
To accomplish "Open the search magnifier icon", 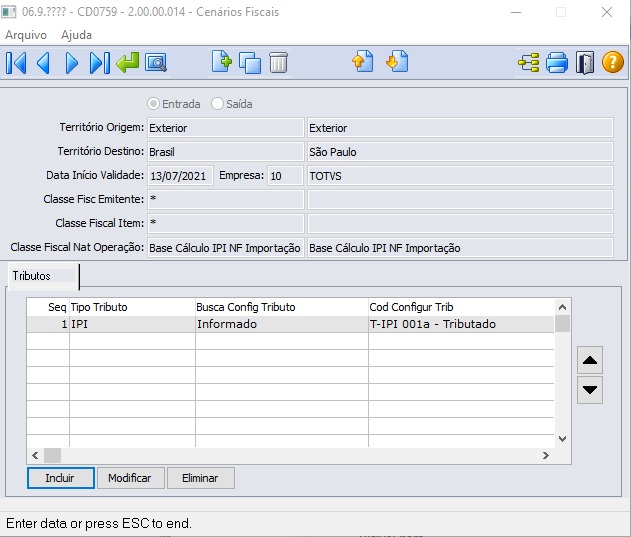I will click(x=156, y=63).
